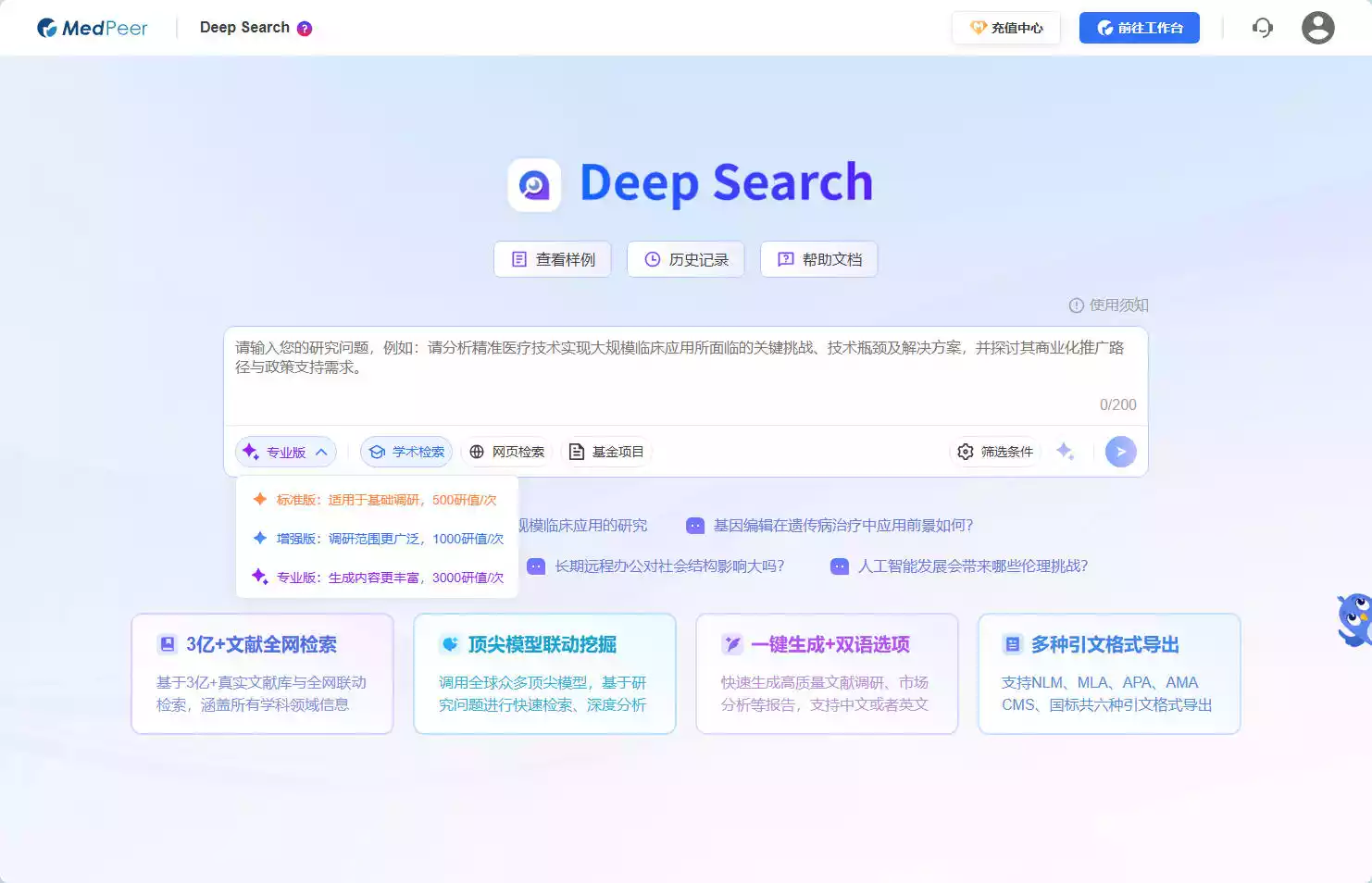Open the user profile avatar
Image resolution: width=1372 pixels, height=883 pixels.
coord(1318,28)
